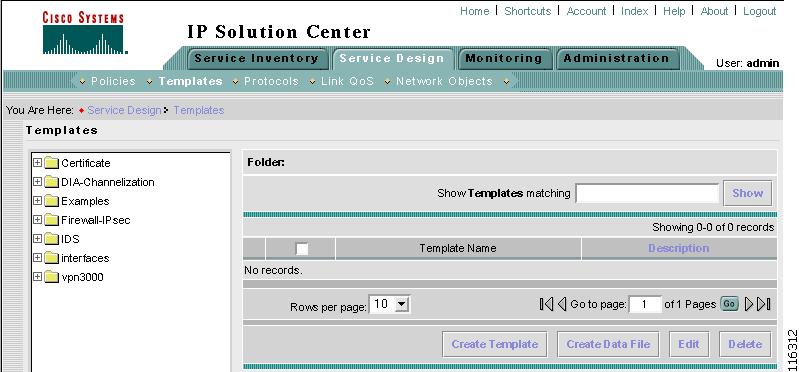This screenshot has width=799, height=372.
Task: Select the IDS folder label
Action: click(x=70, y=239)
